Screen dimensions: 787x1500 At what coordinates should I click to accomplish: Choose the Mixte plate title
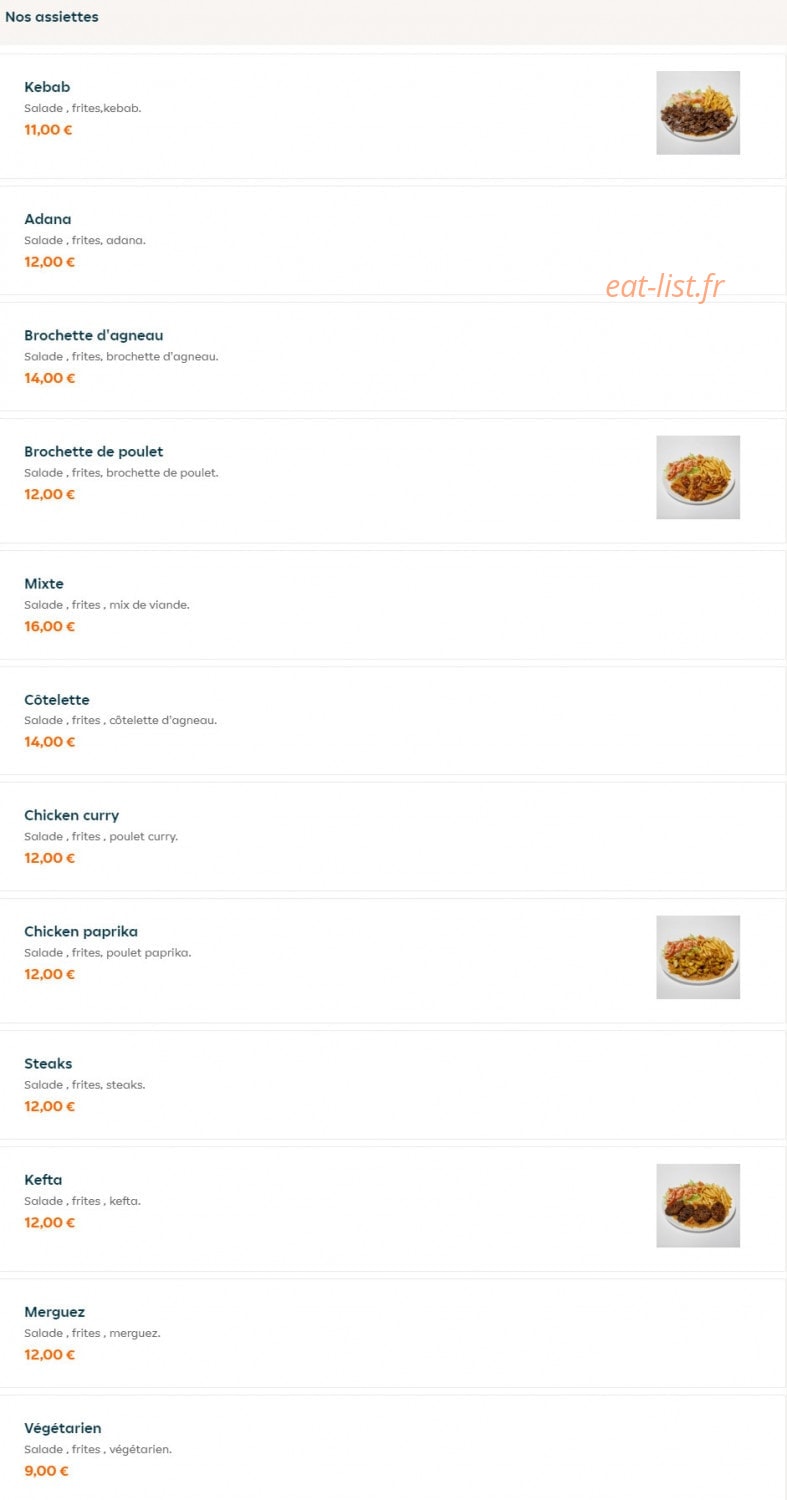tap(44, 583)
